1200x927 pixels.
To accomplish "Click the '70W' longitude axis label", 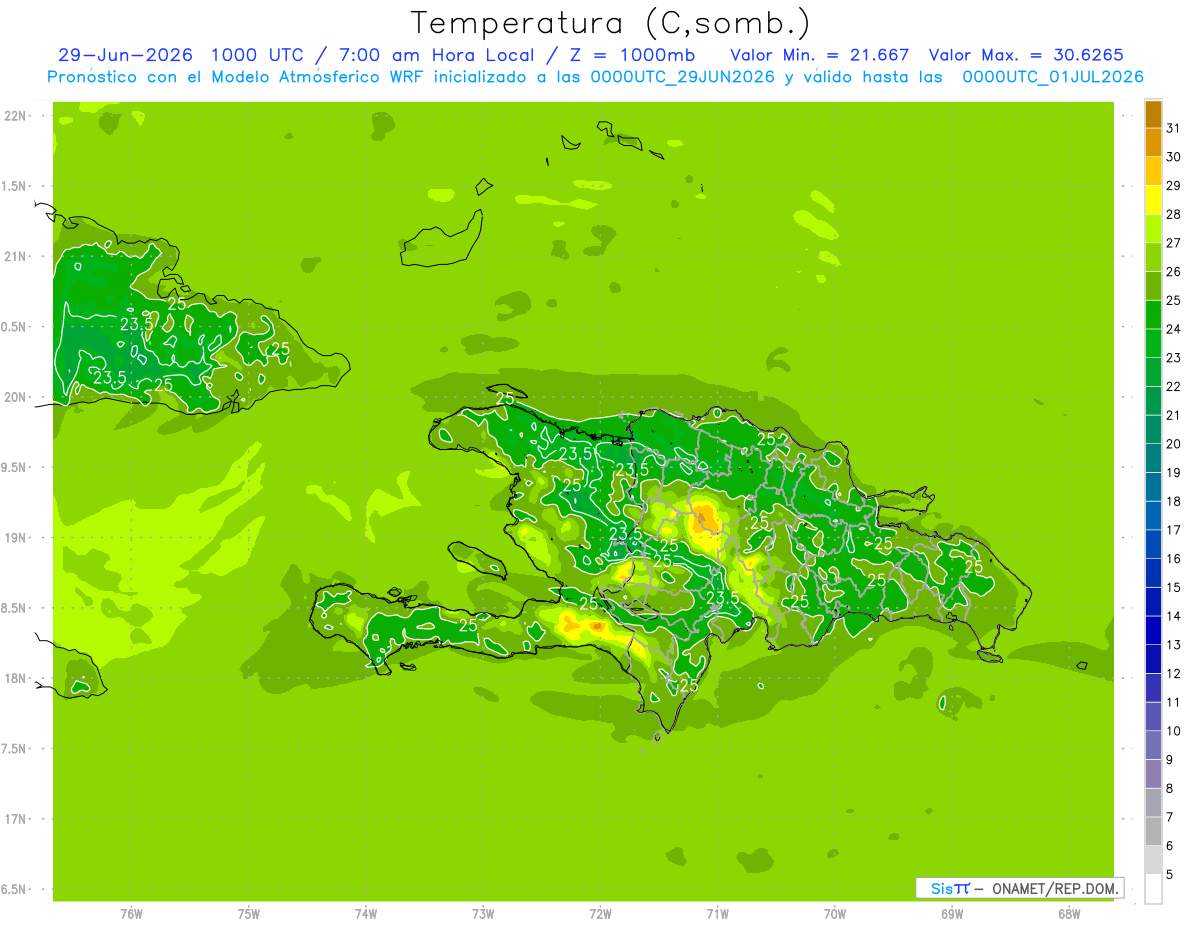I will click(835, 913).
